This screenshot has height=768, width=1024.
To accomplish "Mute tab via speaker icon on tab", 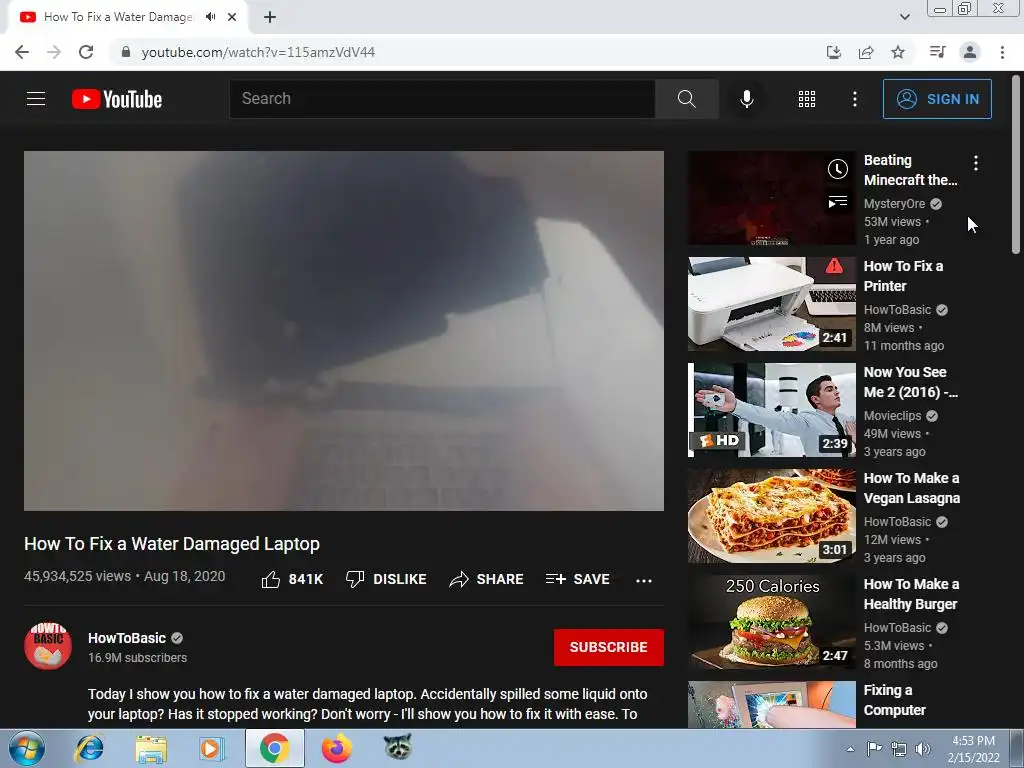I will (x=210, y=17).
